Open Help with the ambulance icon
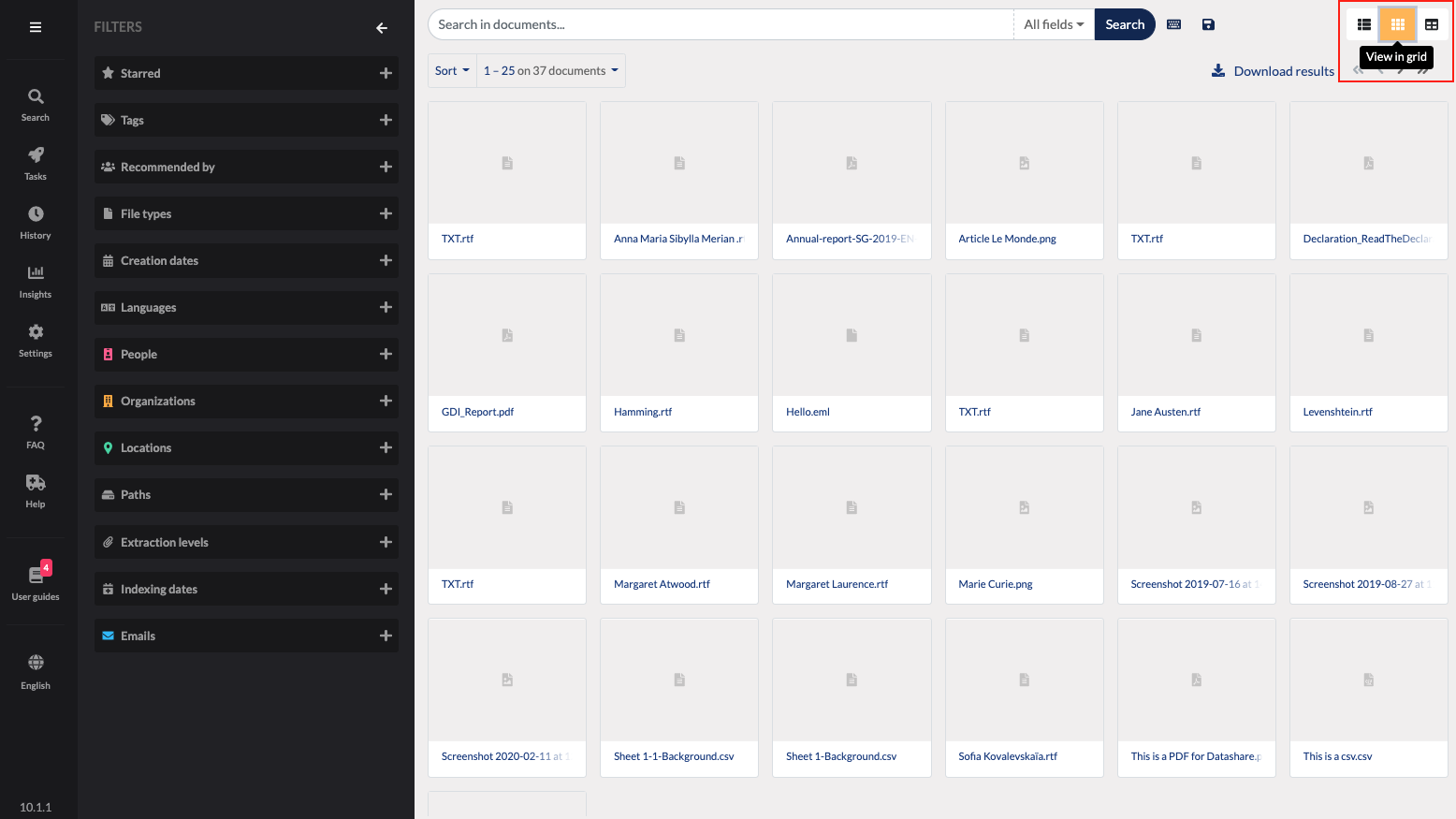This screenshot has width=1456, height=819. point(36,490)
